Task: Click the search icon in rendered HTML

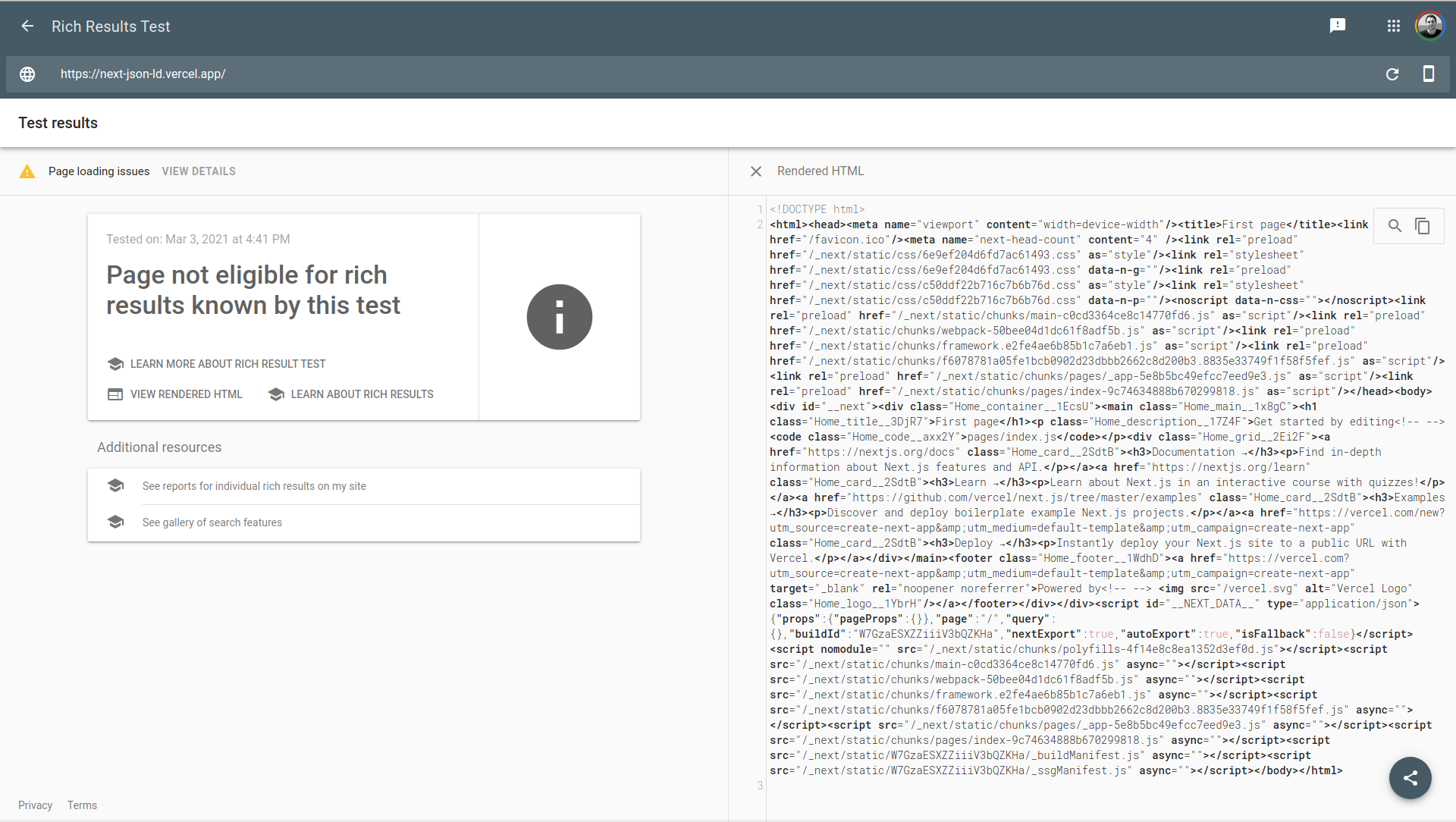Action: point(1395,226)
